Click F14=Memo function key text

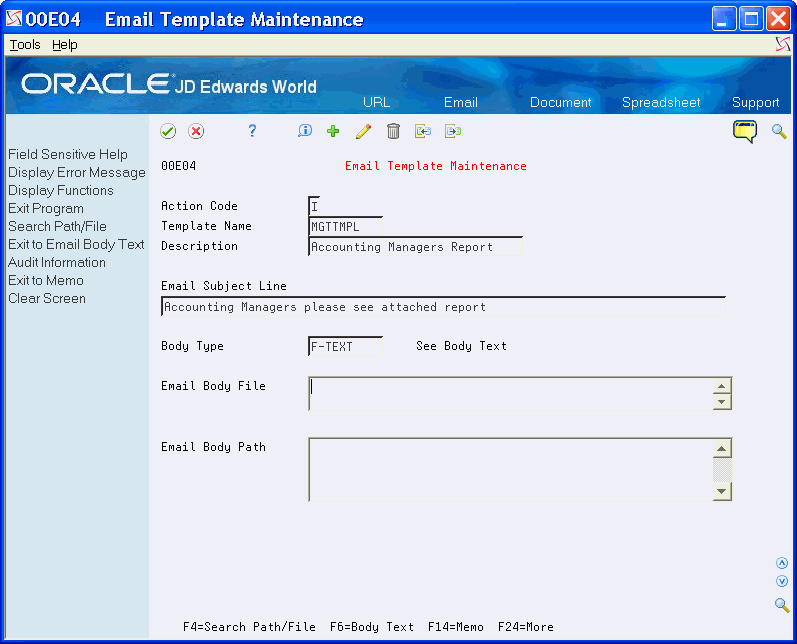click(455, 627)
